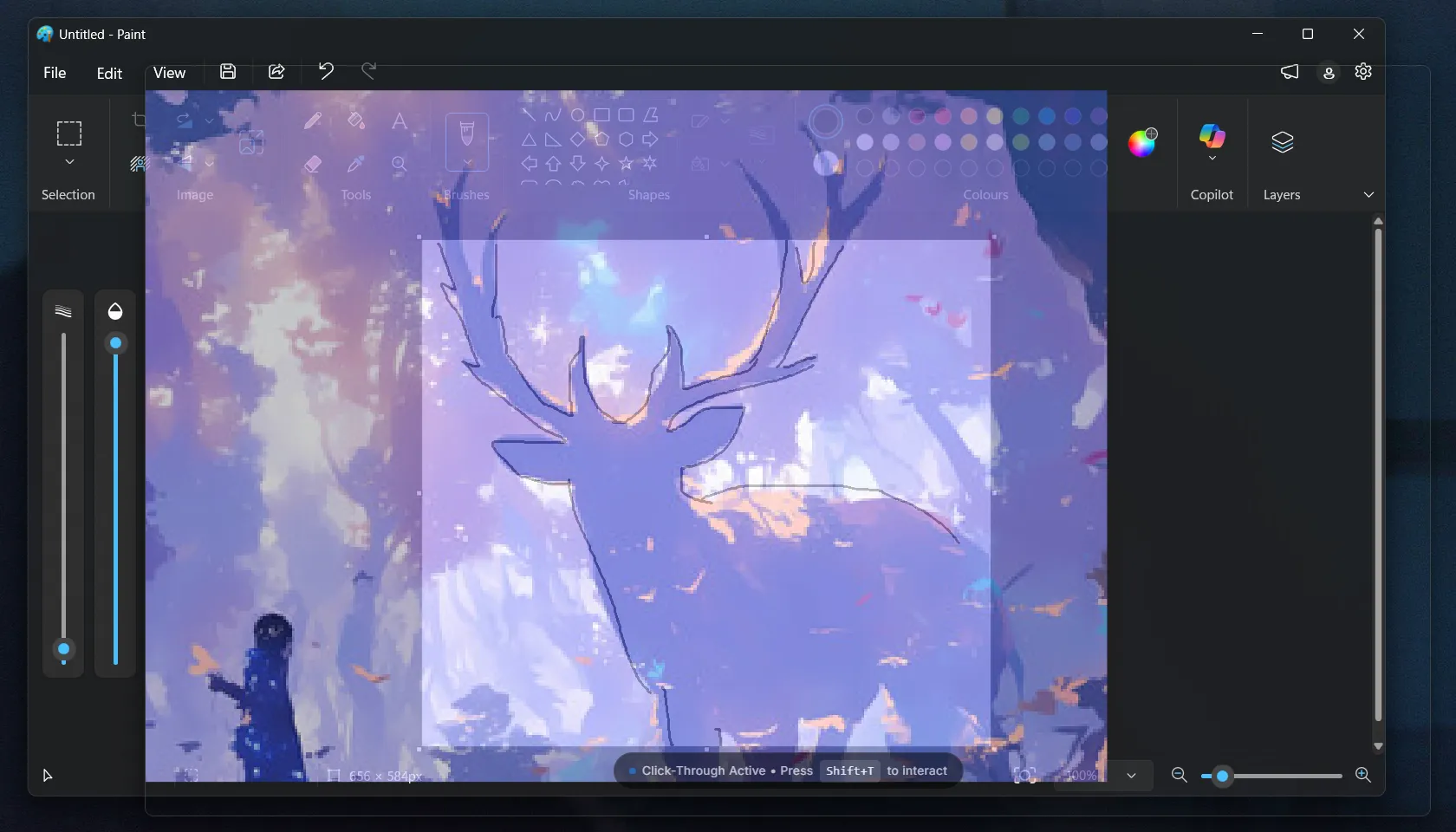Choose the Six-point star shape

(650, 163)
